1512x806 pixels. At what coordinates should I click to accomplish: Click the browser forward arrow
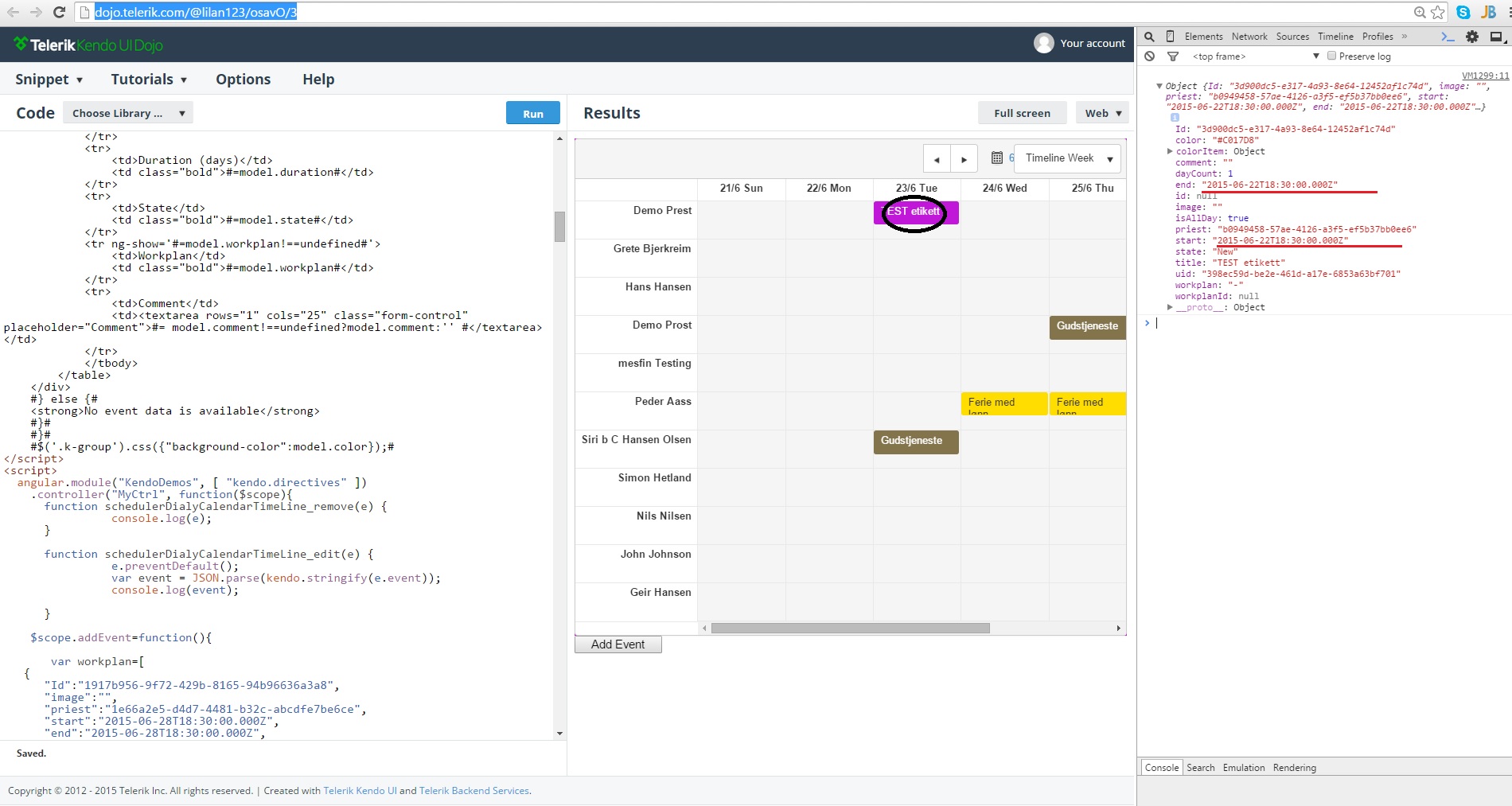coord(36,12)
